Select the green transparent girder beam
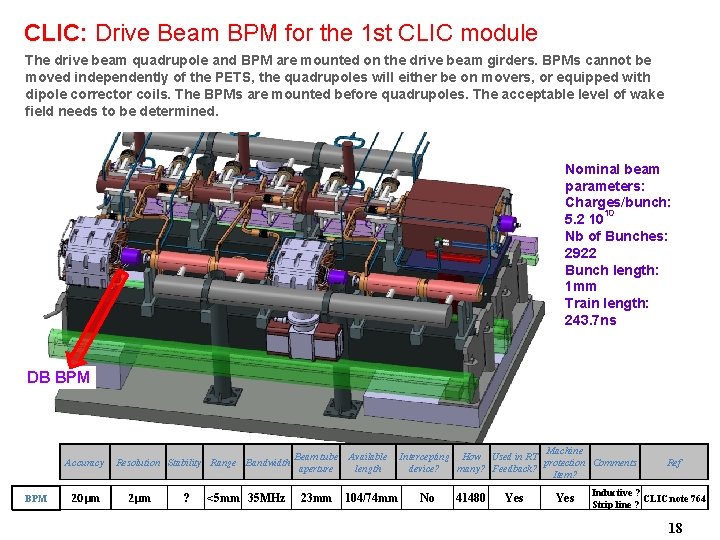 (x=262, y=365)
